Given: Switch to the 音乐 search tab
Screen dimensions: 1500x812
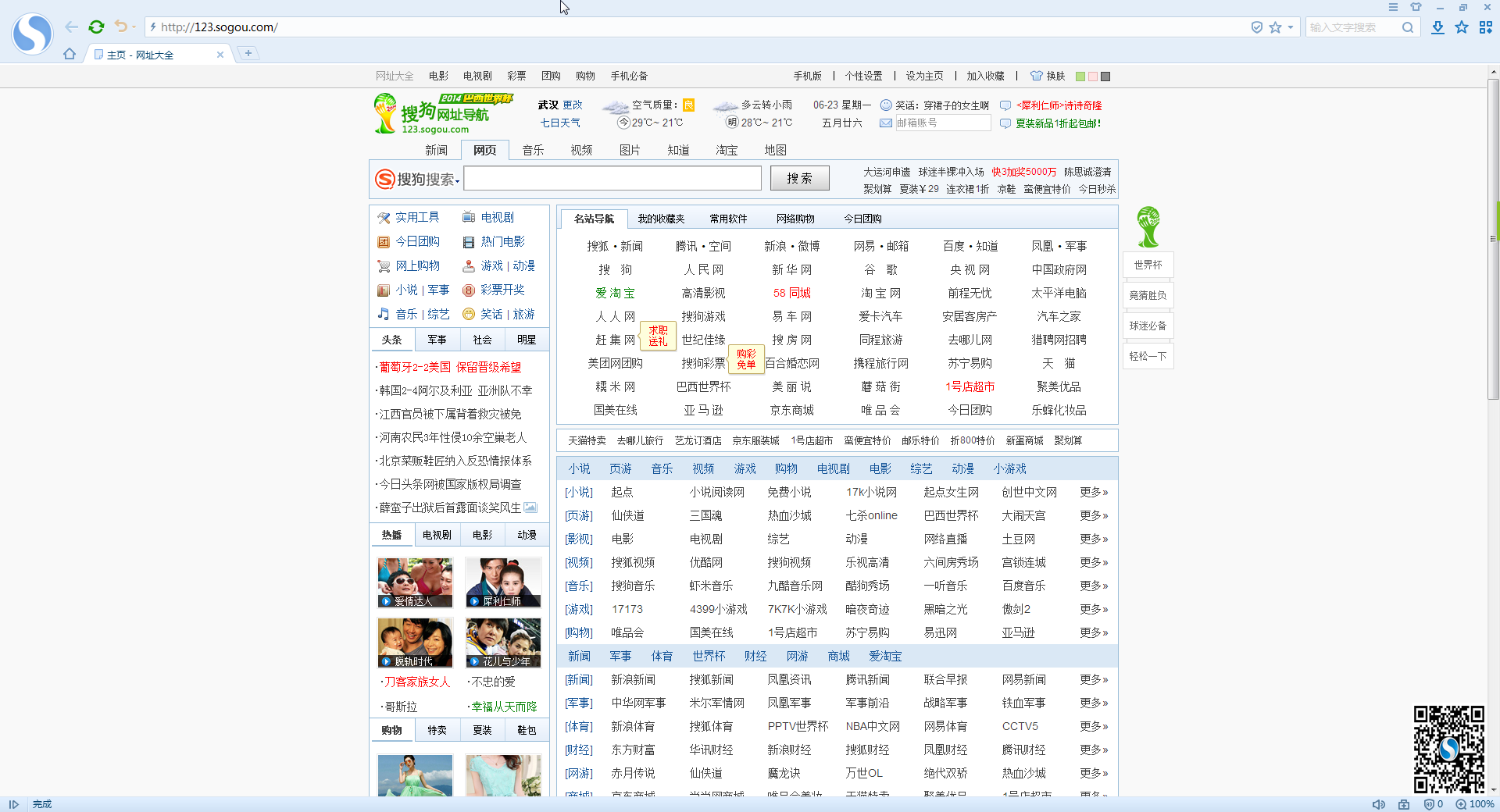Looking at the screenshot, I should (x=533, y=150).
